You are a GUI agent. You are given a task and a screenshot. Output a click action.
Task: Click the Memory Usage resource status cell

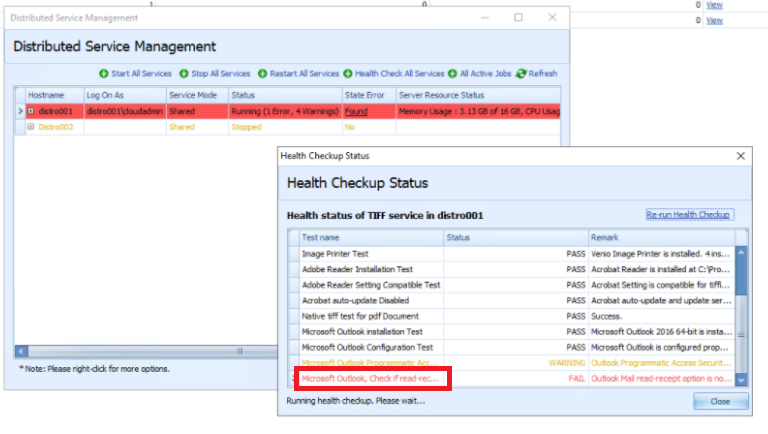pyautogui.click(x=478, y=111)
